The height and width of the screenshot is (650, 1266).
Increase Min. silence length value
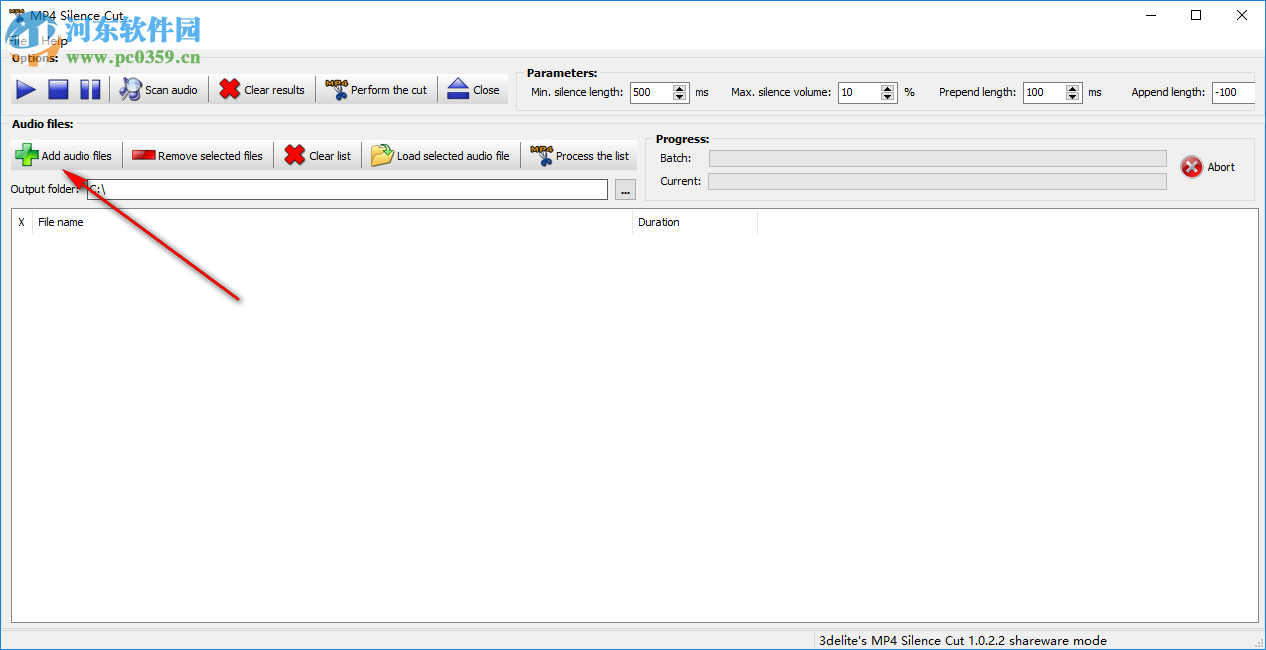[680, 88]
